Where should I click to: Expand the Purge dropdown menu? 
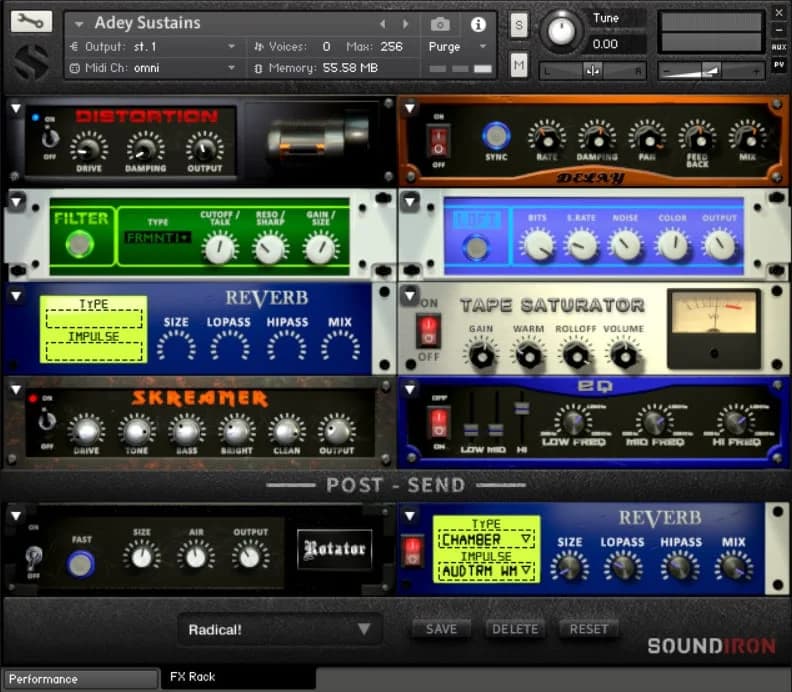[x=456, y=47]
